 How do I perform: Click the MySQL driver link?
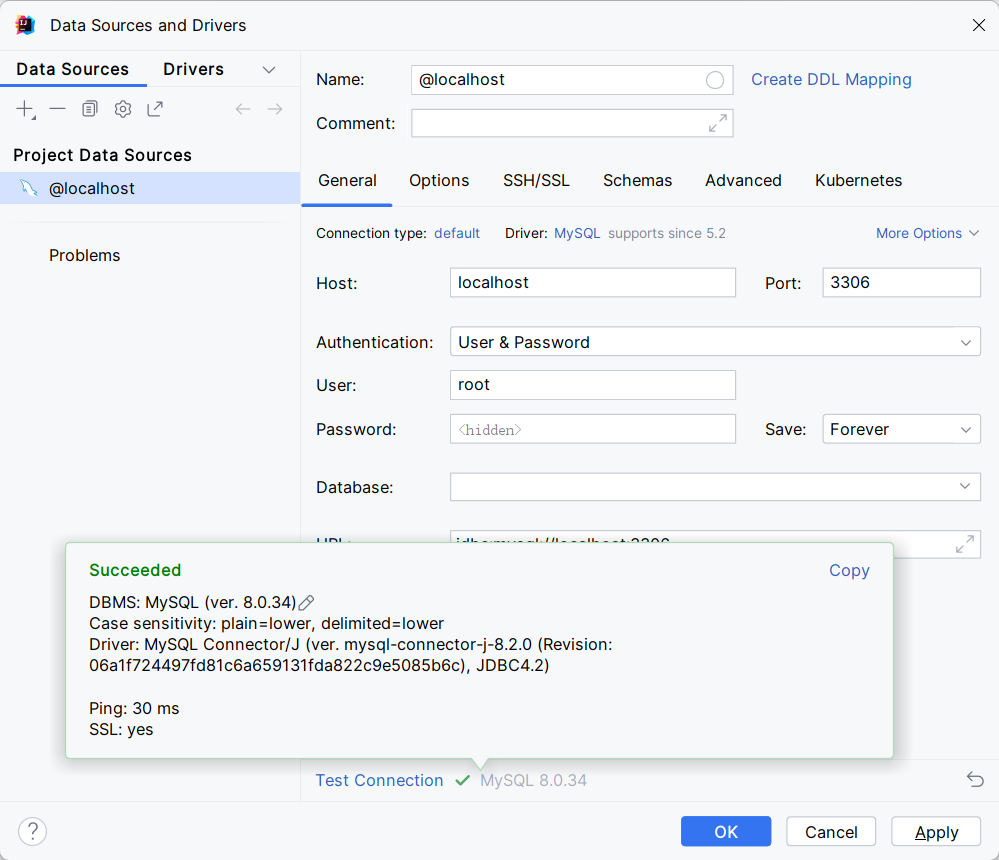577,233
